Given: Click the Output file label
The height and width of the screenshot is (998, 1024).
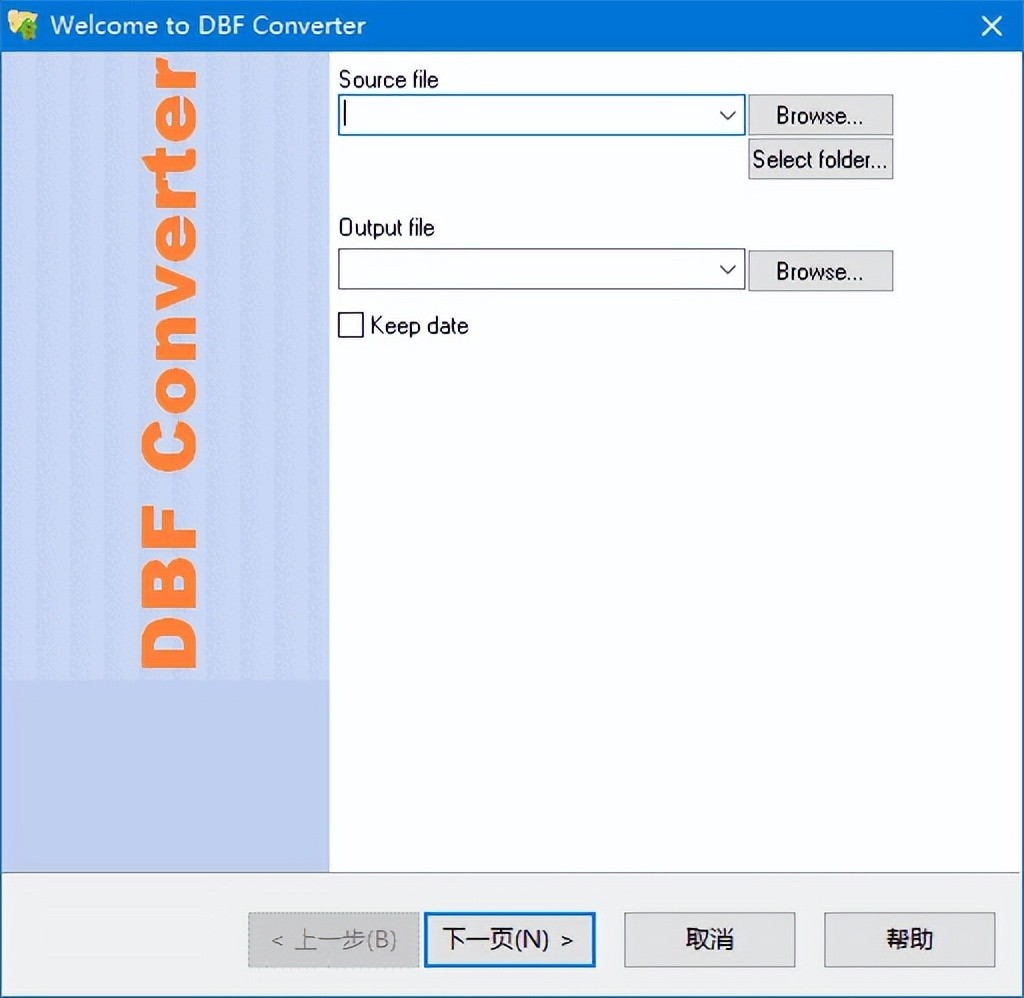Looking at the screenshot, I should (x=387, y=228).
